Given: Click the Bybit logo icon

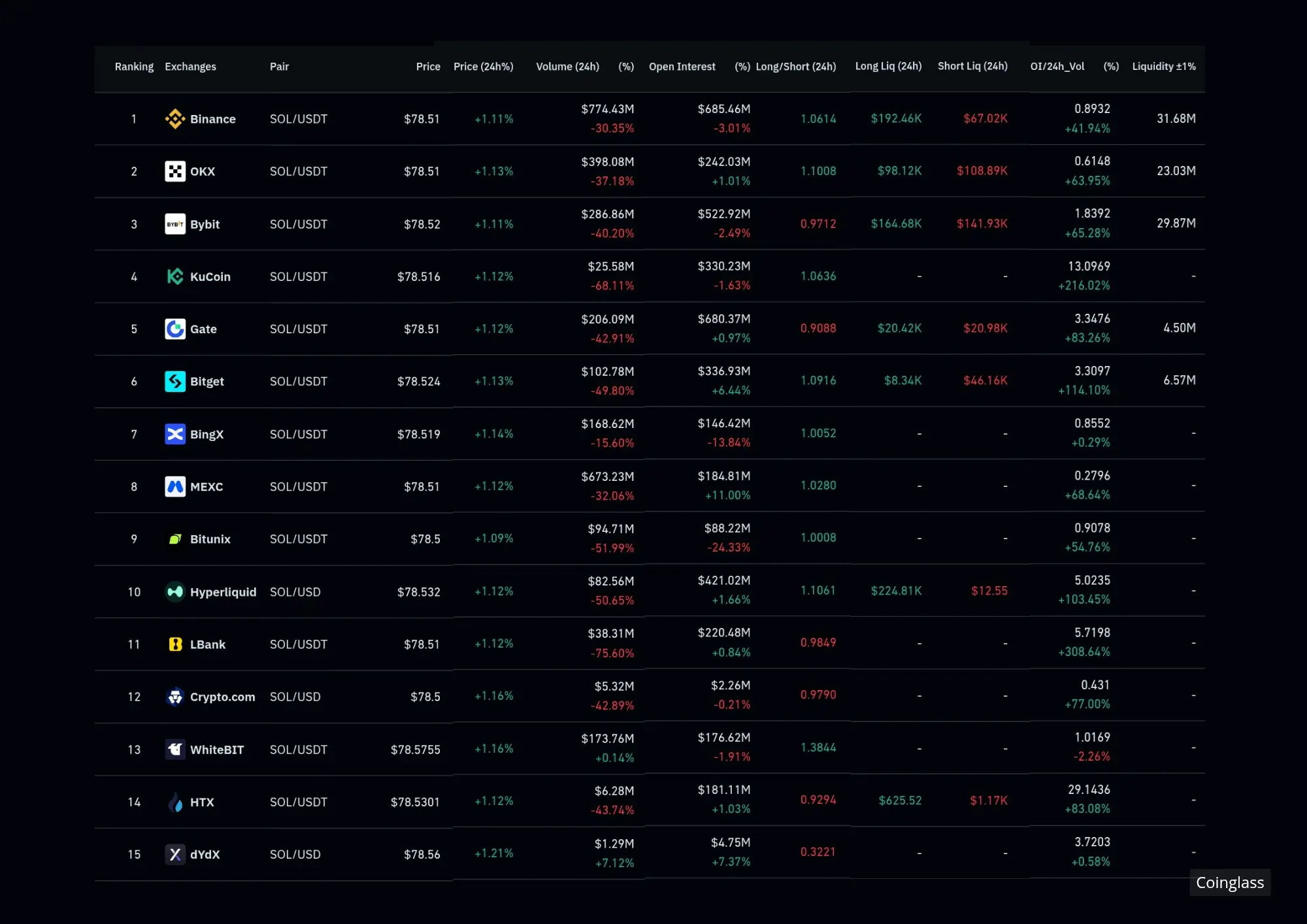Looking at the screenshot, I should (175, 224).
